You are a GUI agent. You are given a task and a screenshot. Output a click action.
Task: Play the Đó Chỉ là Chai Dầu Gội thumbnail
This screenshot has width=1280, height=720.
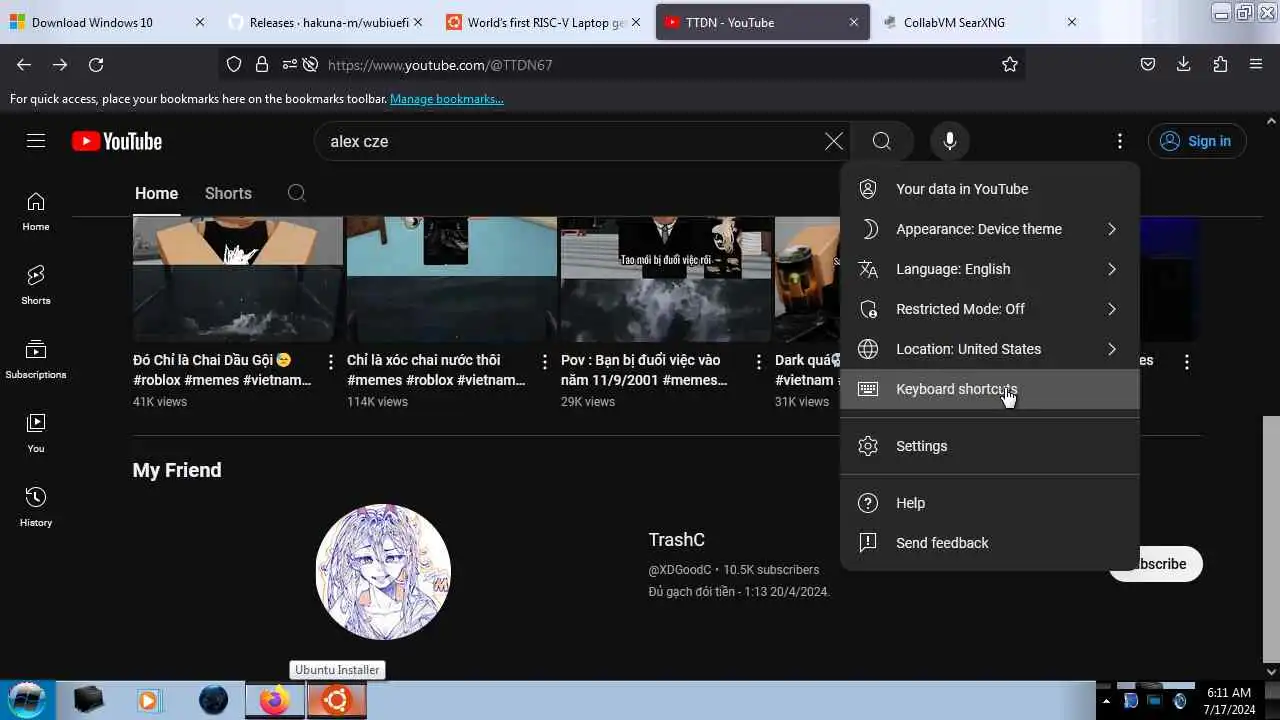coord(238,279)
